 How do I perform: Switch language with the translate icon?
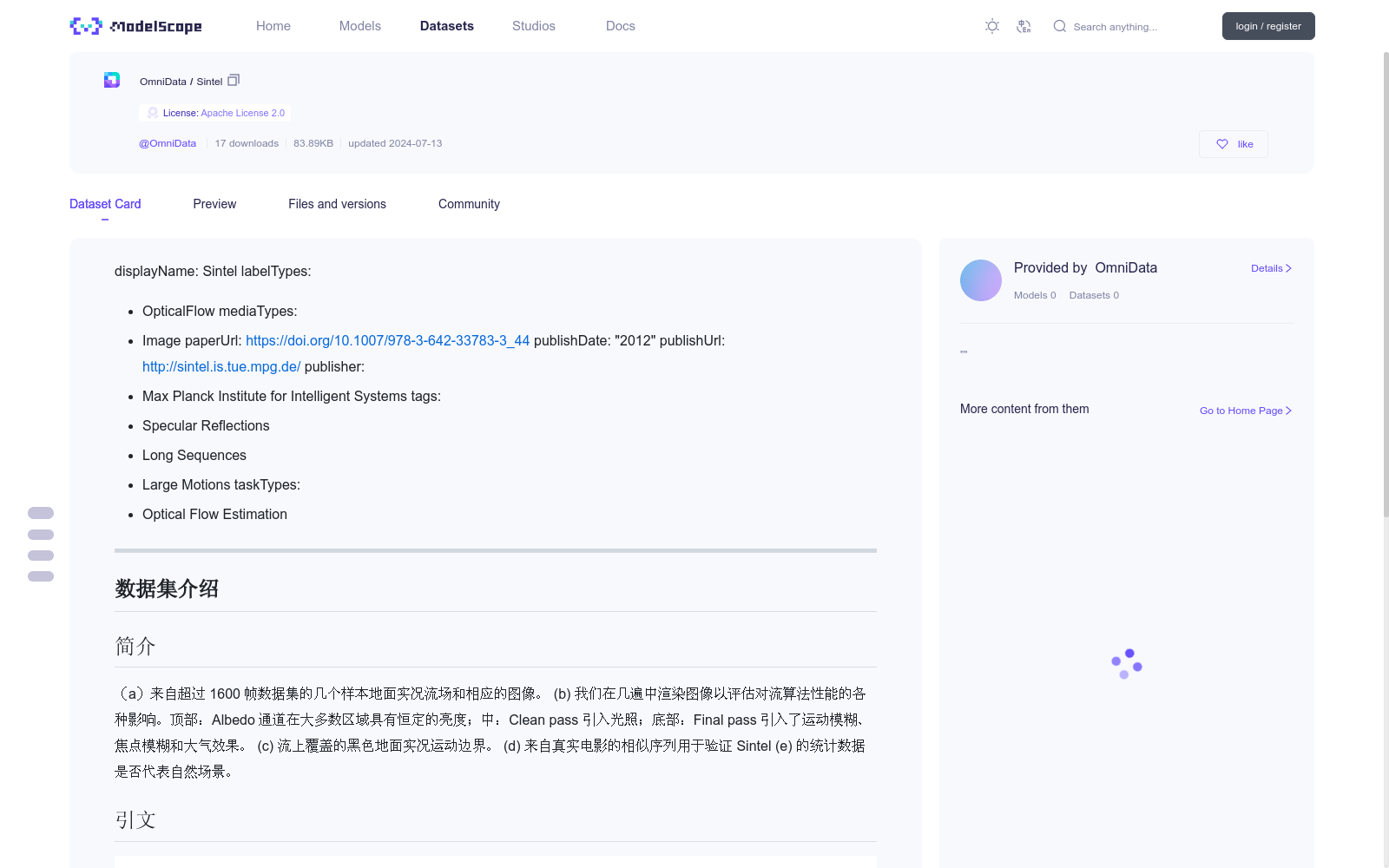(x=1024, y=26)
